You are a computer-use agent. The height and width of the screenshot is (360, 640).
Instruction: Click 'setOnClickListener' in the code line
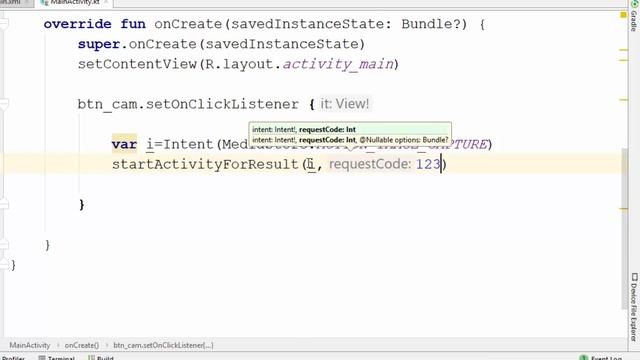point(222,104)
